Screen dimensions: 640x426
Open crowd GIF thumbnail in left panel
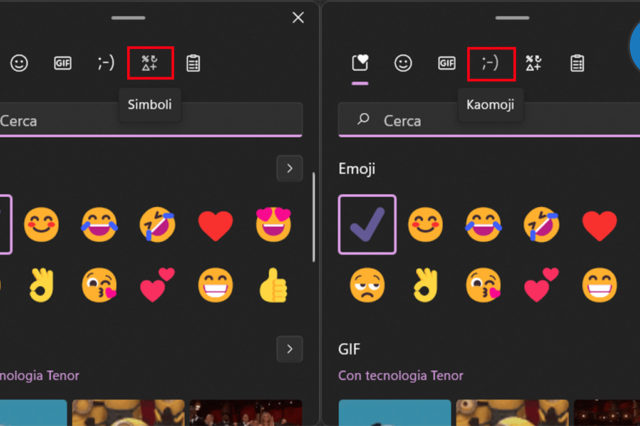(246, 413)
